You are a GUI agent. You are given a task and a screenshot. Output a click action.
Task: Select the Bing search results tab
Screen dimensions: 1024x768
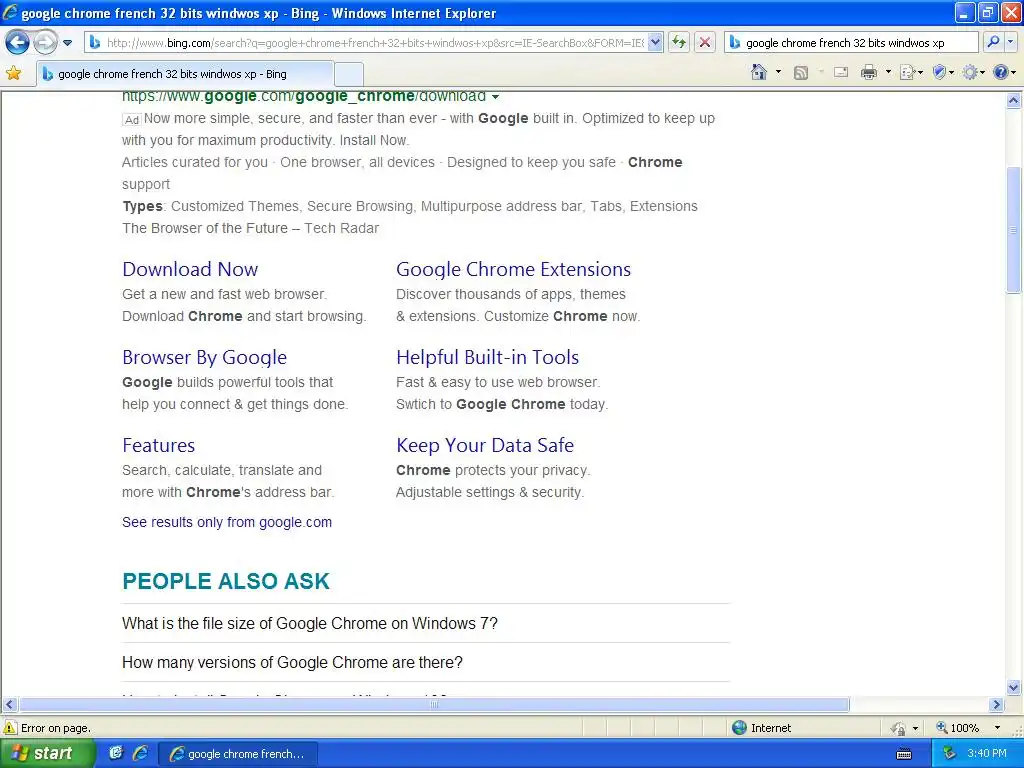tap(185, 74)
